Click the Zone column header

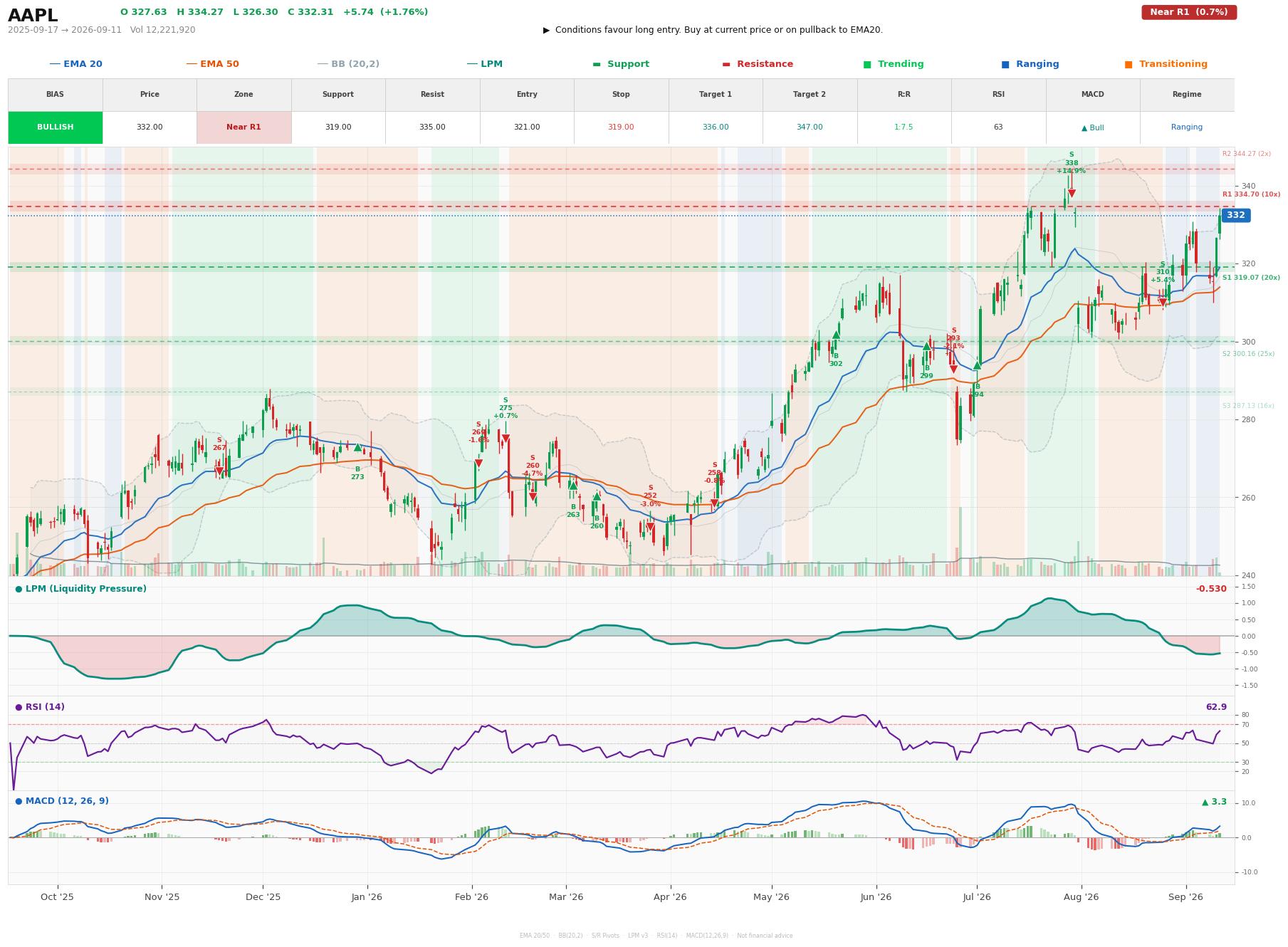click(244, 95)
